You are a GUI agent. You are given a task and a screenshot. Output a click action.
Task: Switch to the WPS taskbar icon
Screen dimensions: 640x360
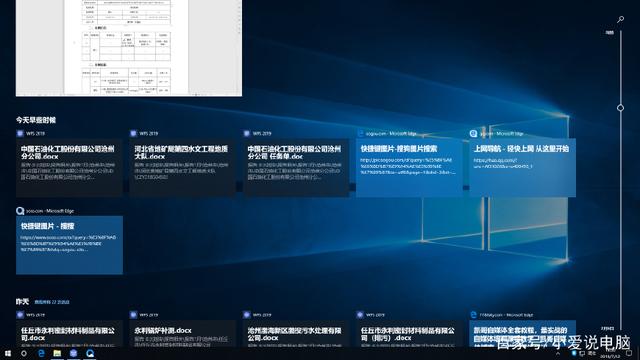click(73, 353)
